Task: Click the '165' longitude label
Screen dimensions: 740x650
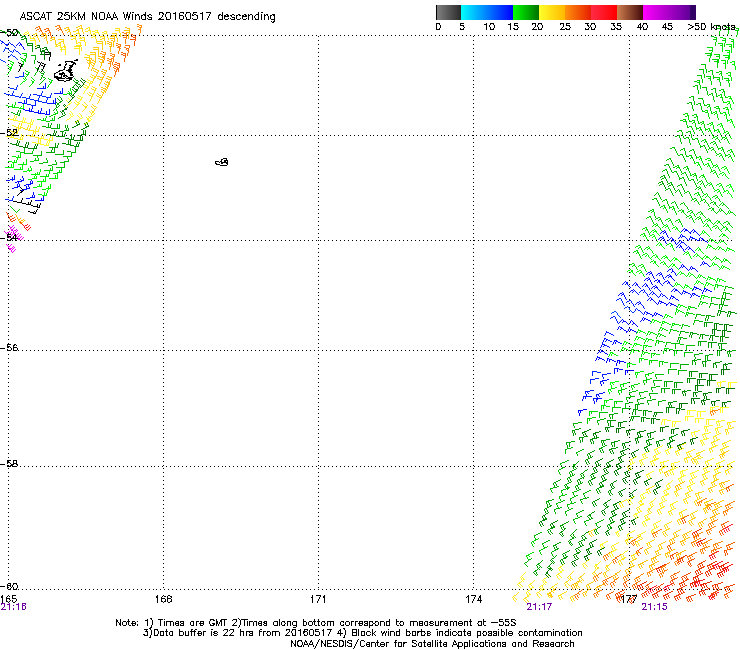Action: (8, 599)
